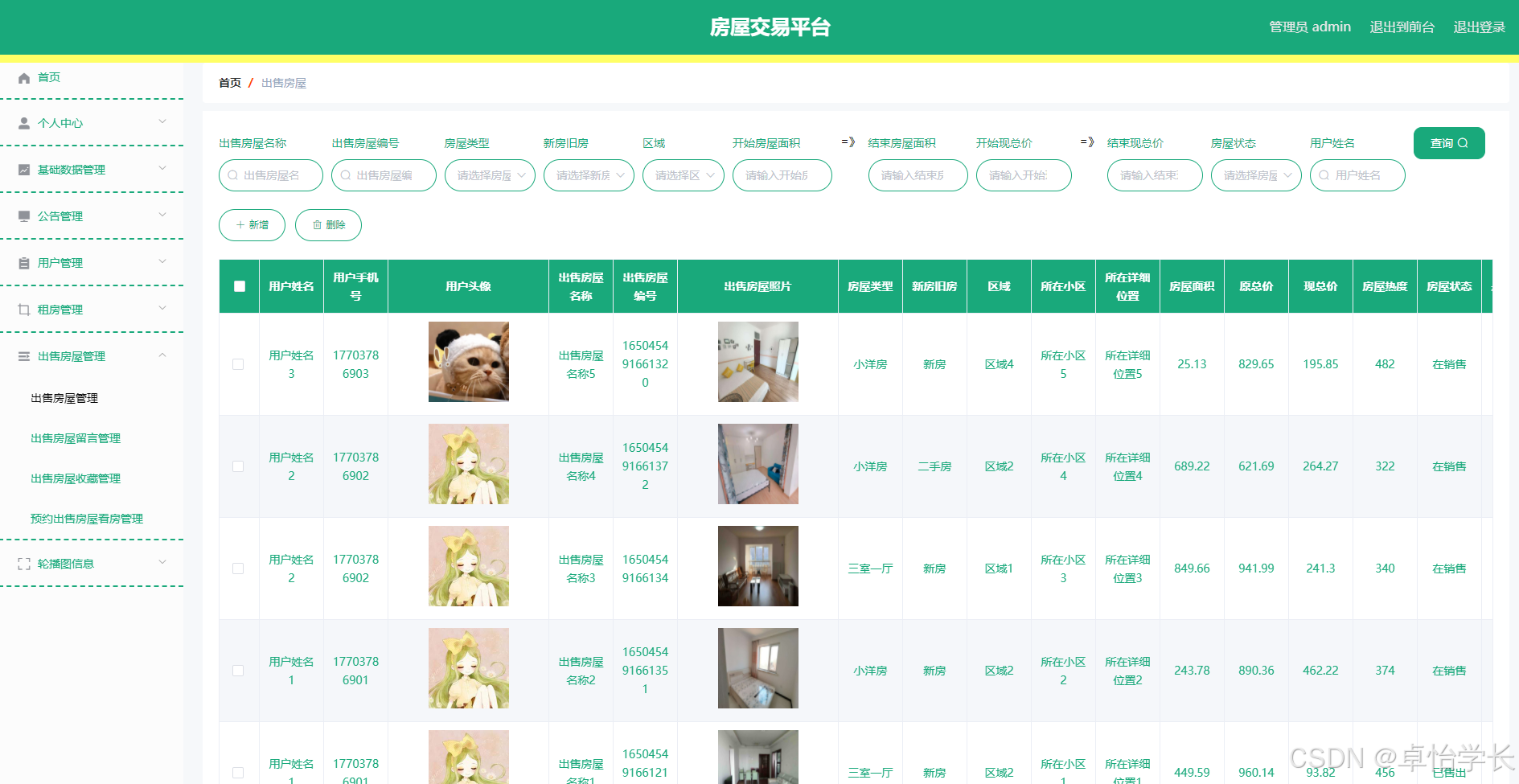Click 退出到前台 link in header
Image resolution: width=1519 pixels, height=784 pixels.
click(1402, 27)
